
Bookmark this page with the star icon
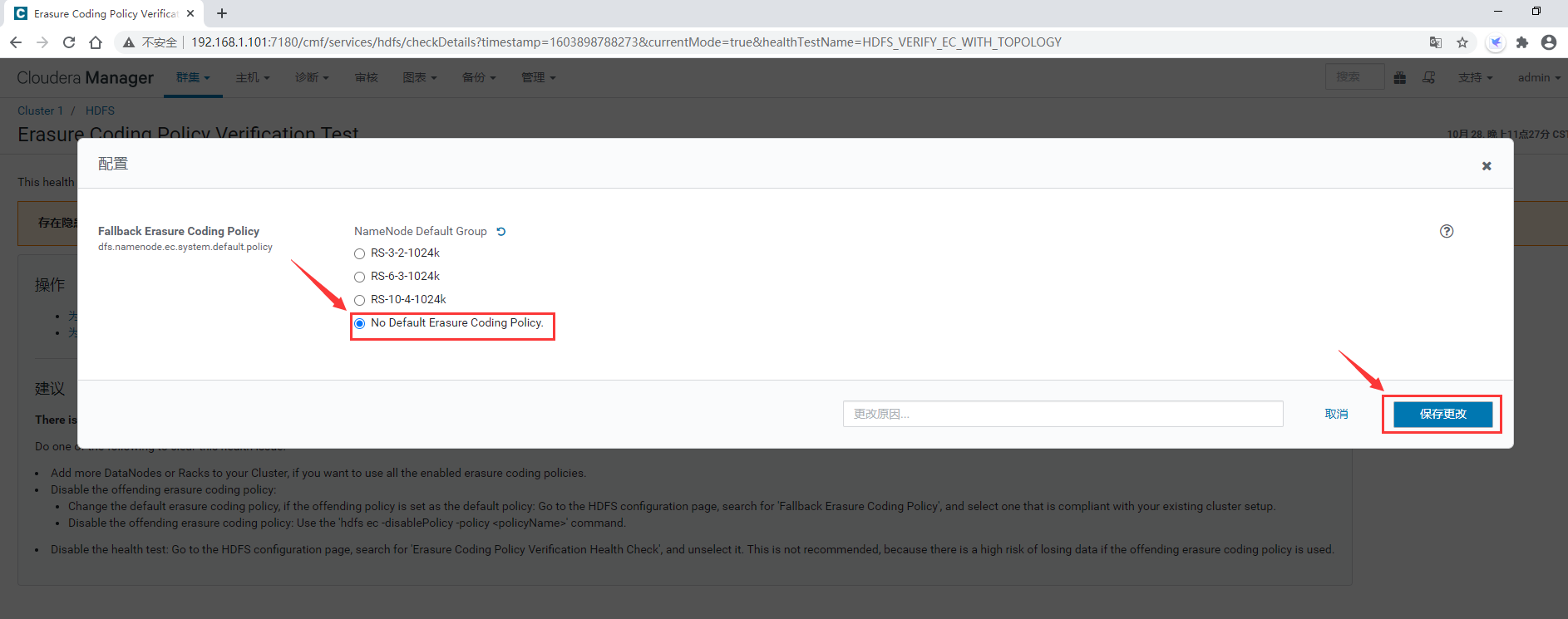point(1462,42)
